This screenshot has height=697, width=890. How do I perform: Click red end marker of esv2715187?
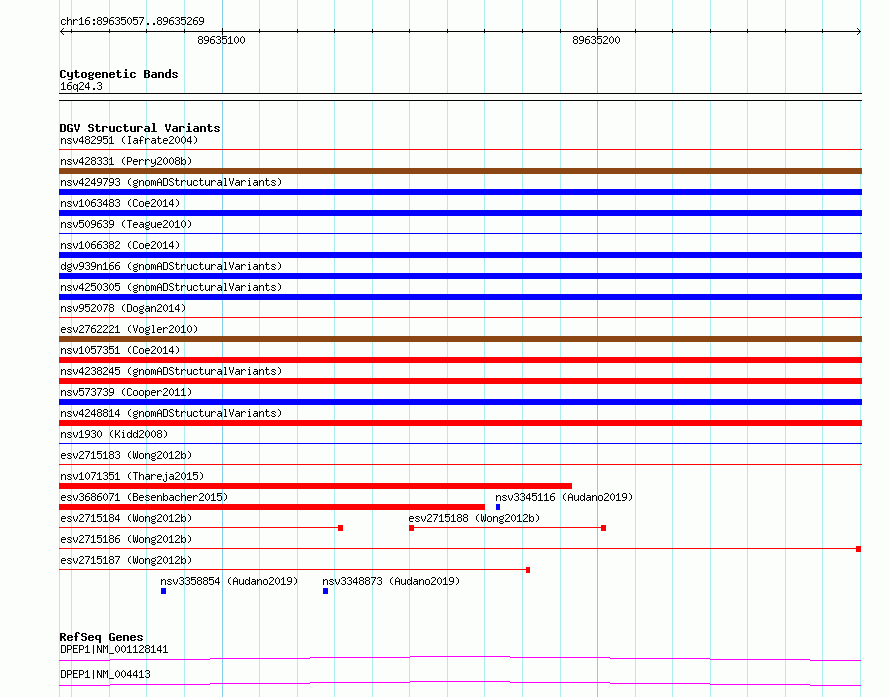pyautogui.click(x=528, y=570)
